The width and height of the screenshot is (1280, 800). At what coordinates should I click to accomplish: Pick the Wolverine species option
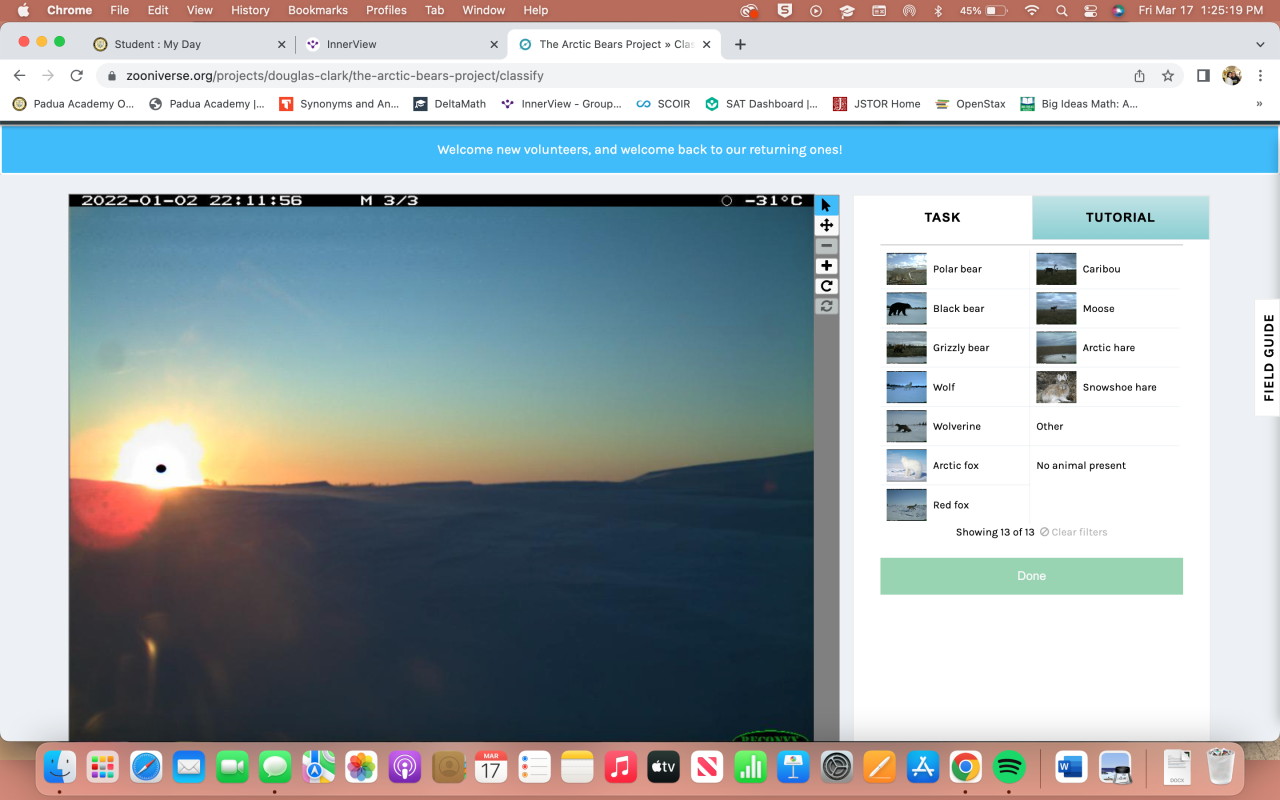point(956,426)
